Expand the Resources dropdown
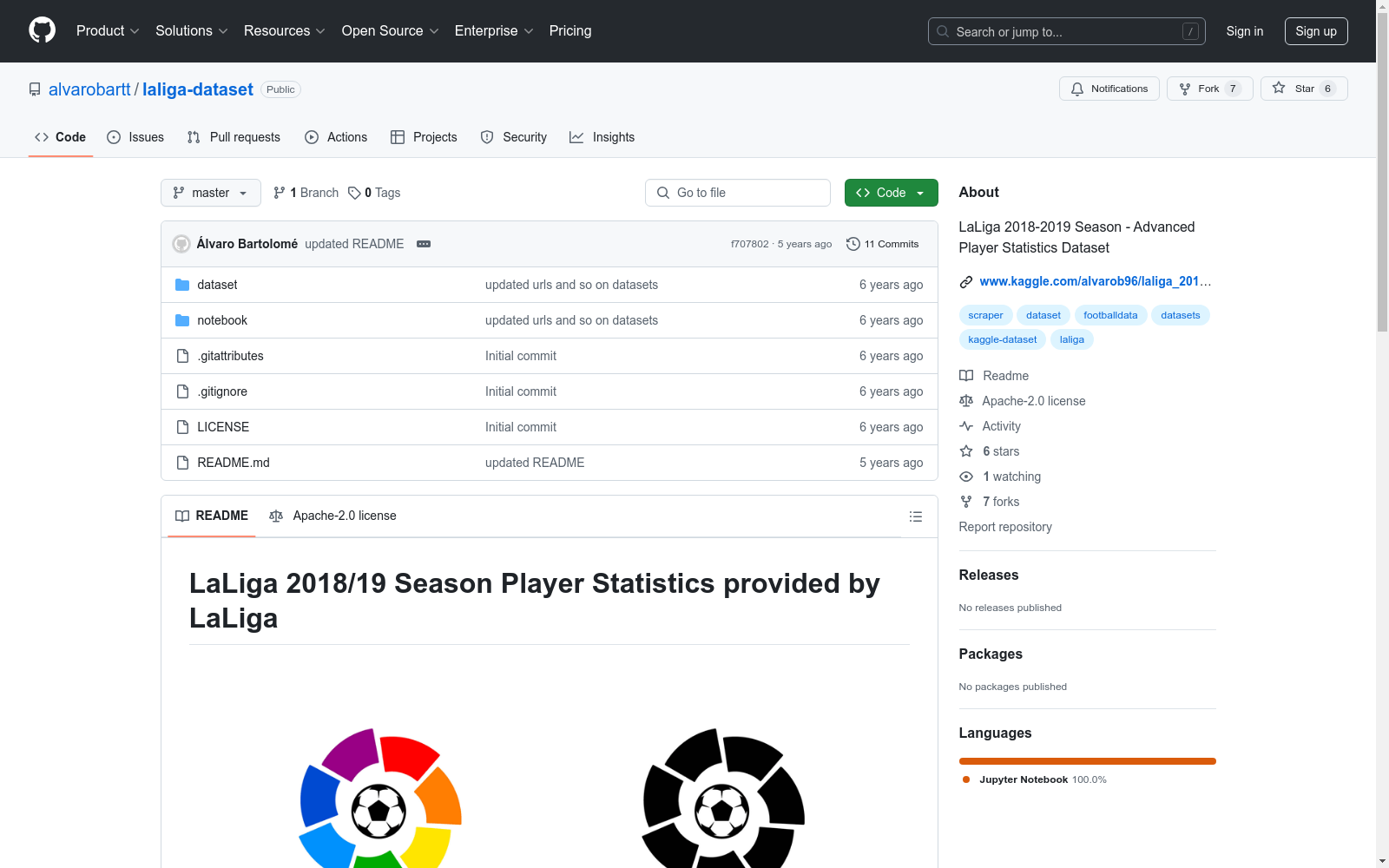Screen dimensions: 1389x868 [285, 31]
